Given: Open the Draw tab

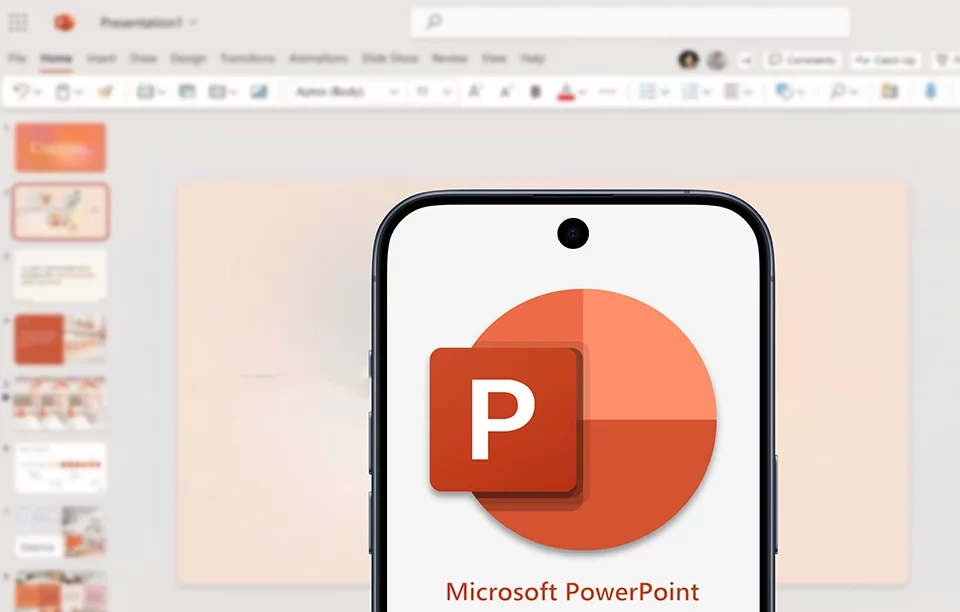Looking at the screenshot, I should click(x=143, y=59).
